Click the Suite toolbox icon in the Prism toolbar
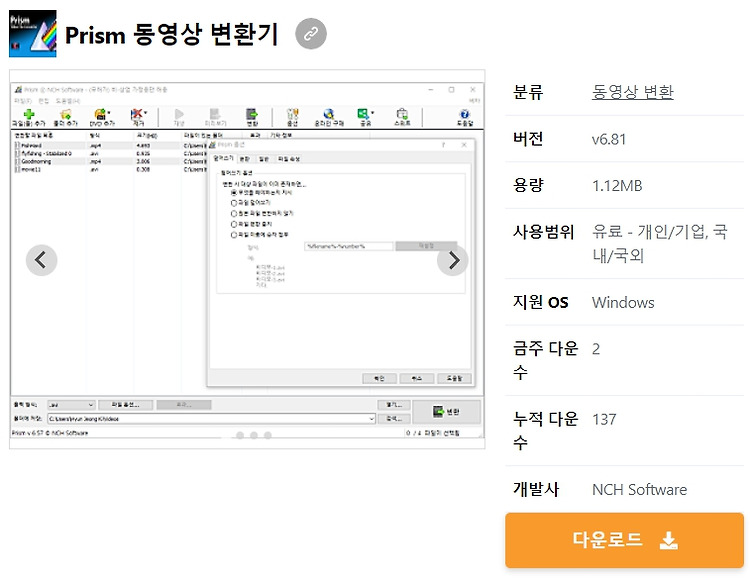The image size is (750, 580). pos(402,114)
